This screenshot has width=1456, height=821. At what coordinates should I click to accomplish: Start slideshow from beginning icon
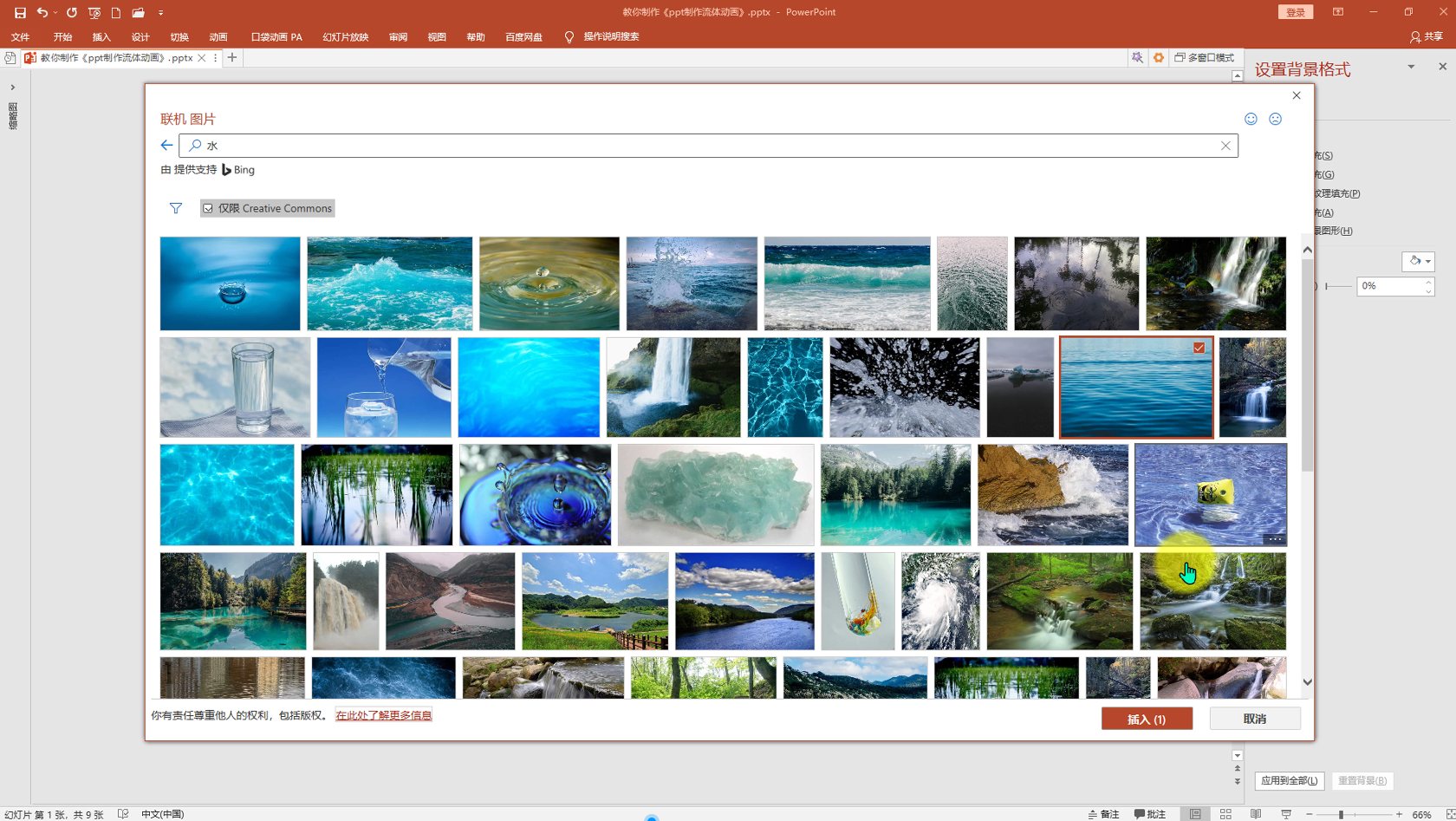(94, 12)
